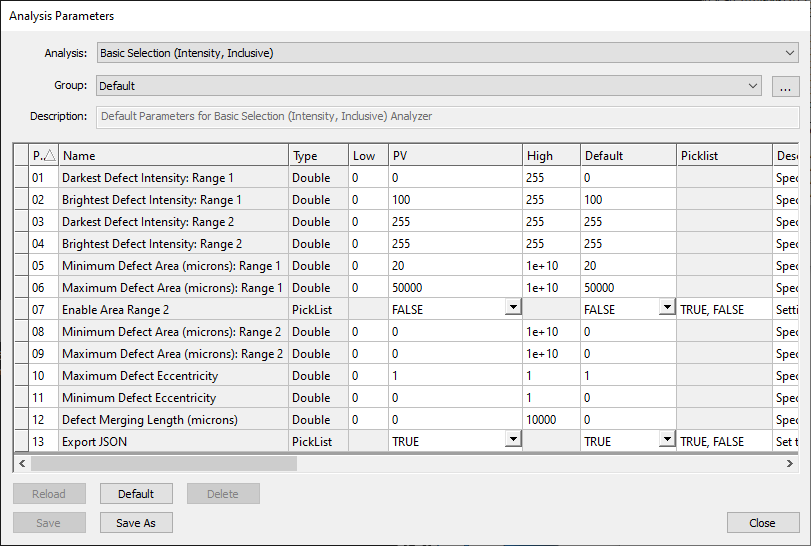Open Default dropdown for Export JSON
Screen dimensions: 811x546
coord(667,440)
